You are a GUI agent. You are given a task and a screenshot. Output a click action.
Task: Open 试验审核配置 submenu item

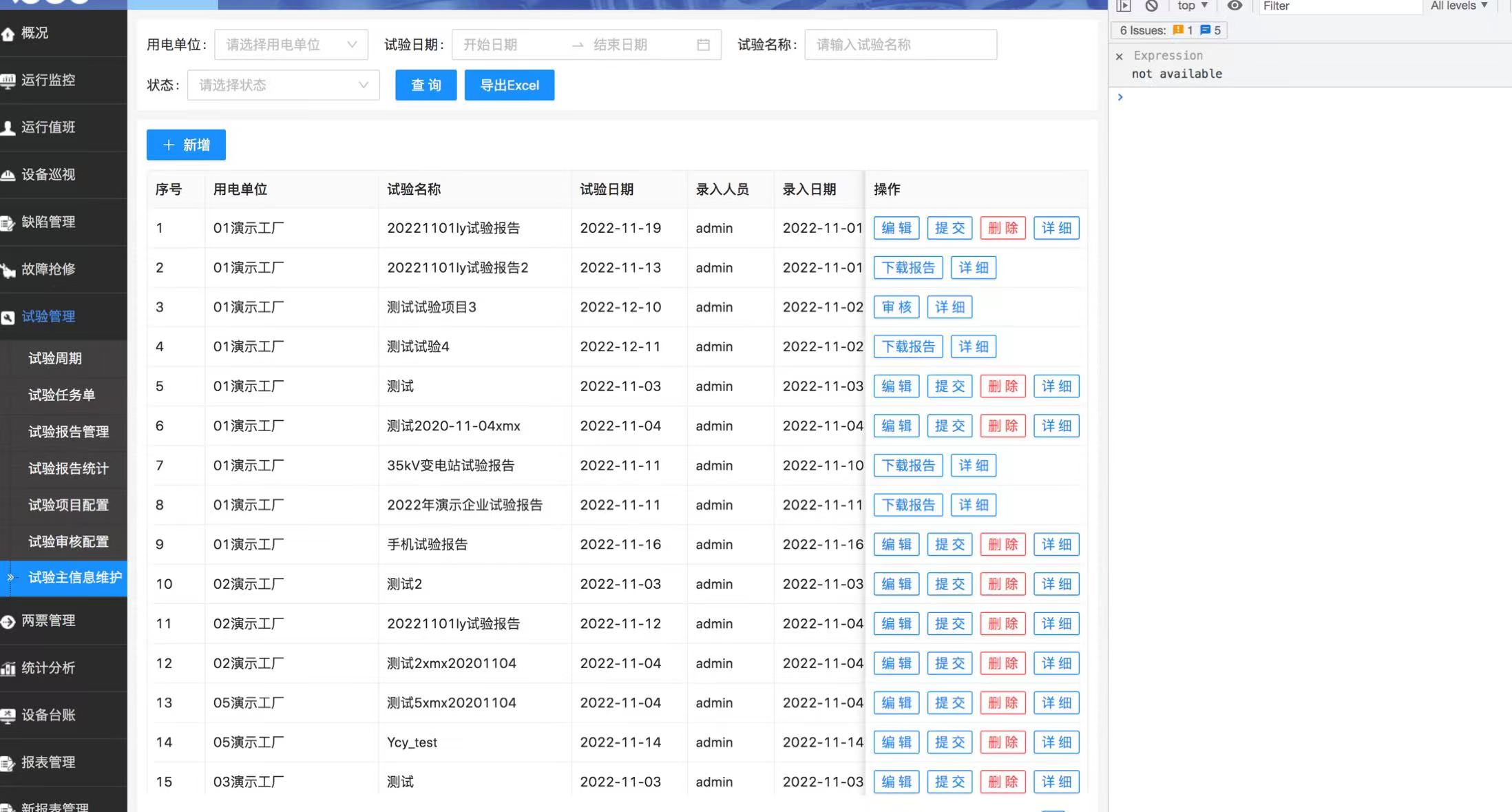(63, 541)
